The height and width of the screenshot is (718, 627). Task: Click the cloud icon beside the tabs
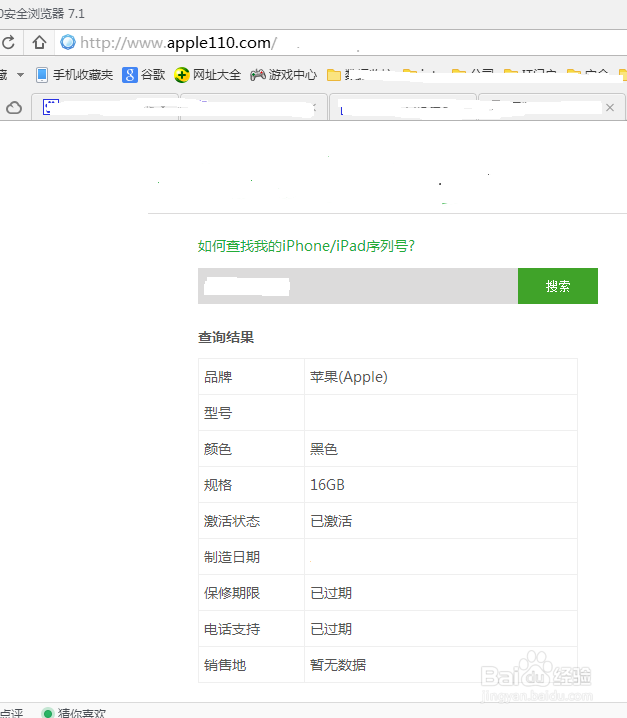[14, 108]
